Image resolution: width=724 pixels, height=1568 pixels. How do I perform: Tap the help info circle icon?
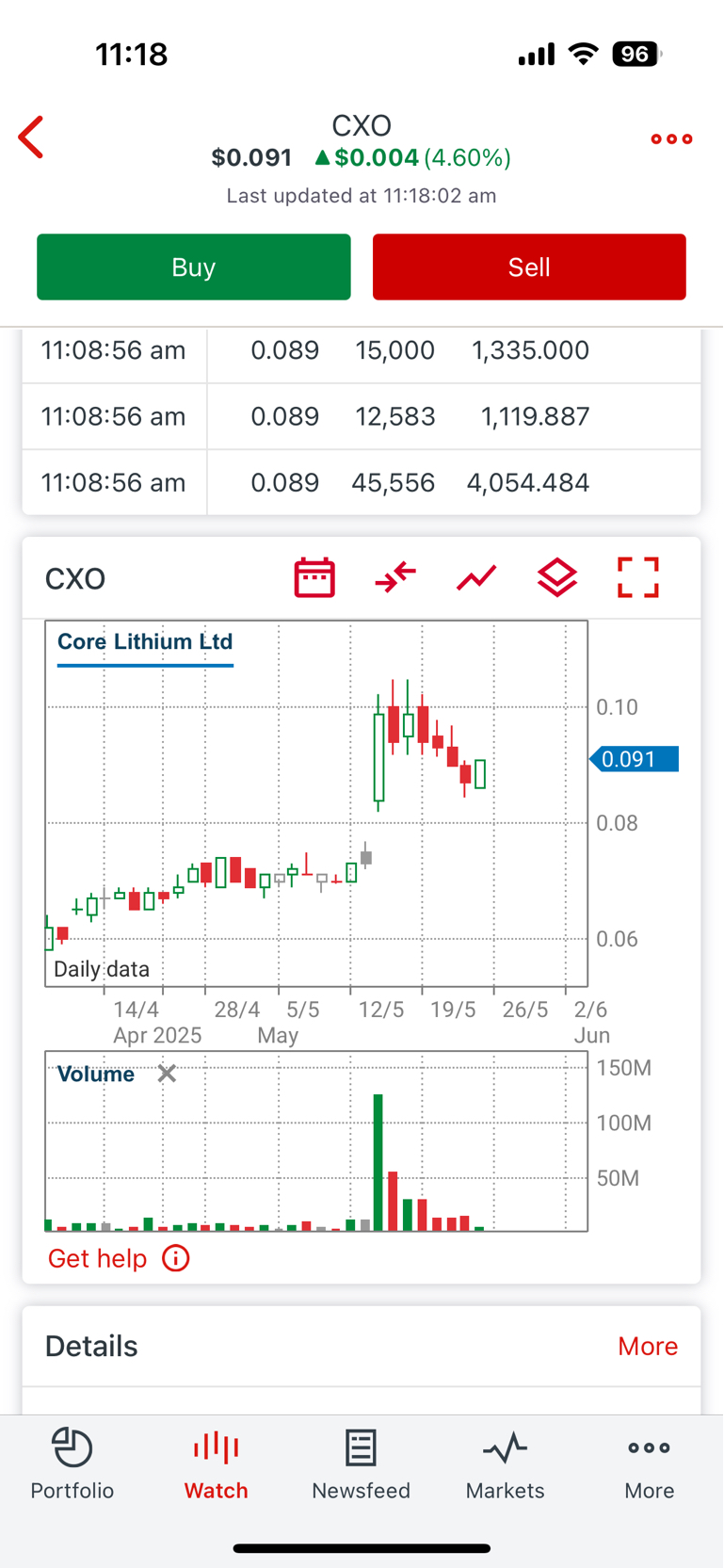(x=176, y=1258)
